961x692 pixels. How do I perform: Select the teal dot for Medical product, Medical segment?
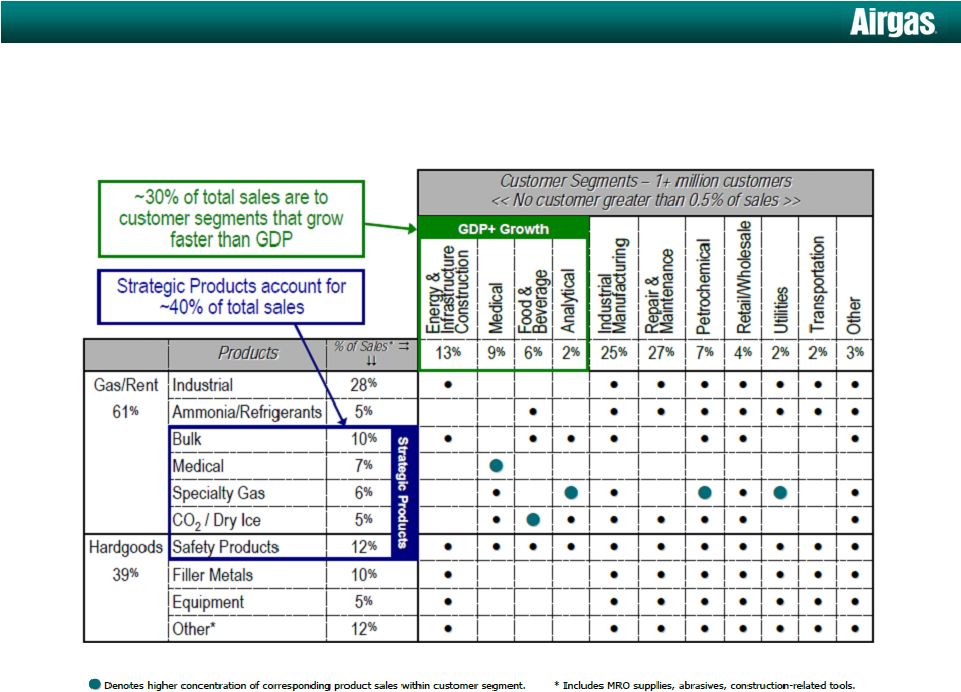496,466
